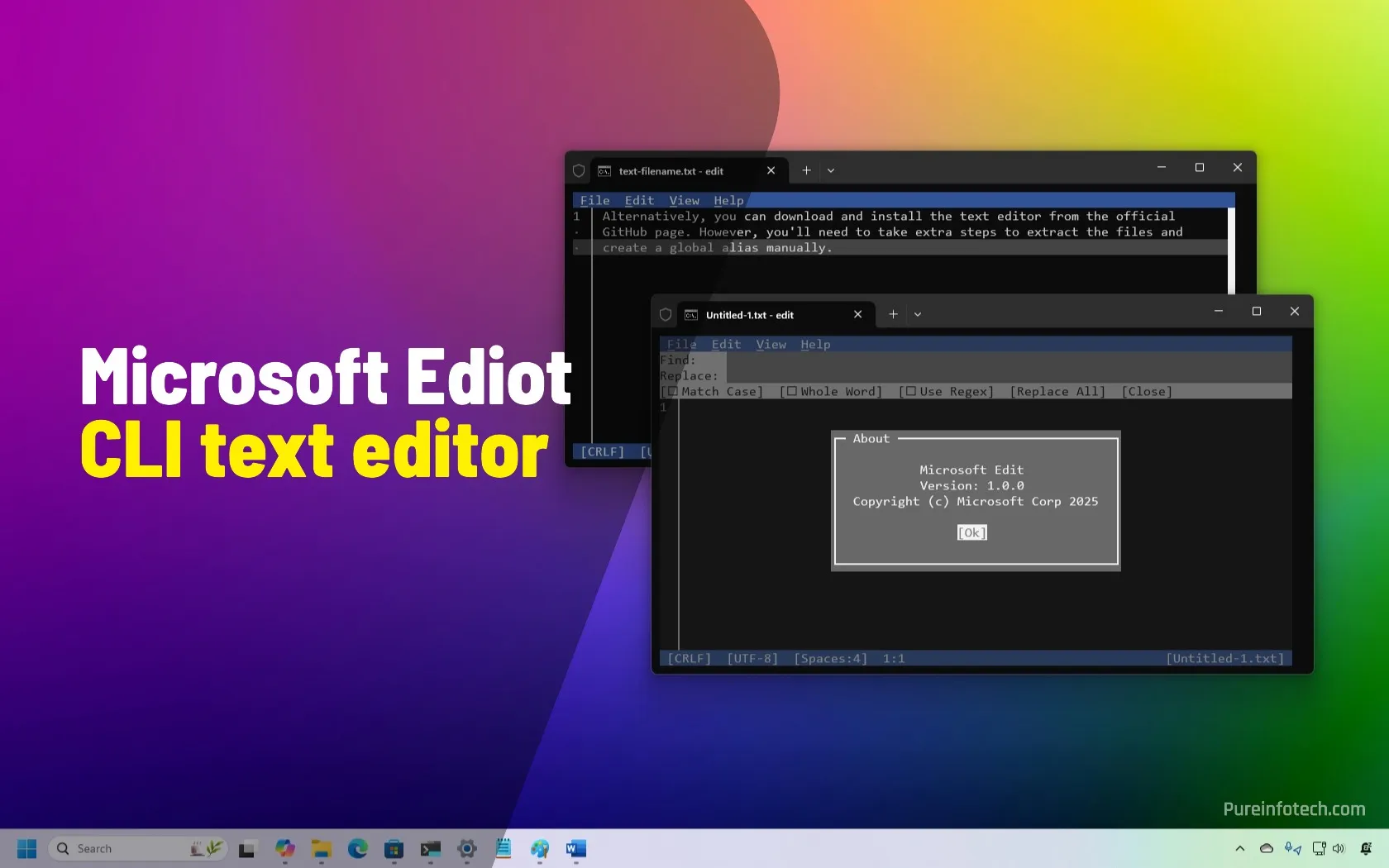
Task: Click shield icon in Untitled-1.txt window title bar
Action: (666, 315)
